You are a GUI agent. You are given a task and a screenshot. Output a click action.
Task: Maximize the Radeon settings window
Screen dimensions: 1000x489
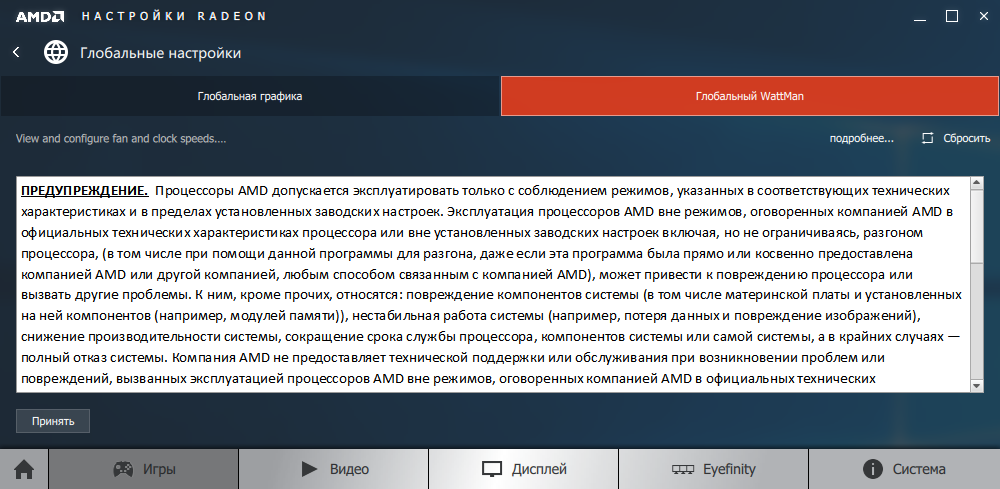coord(952,17)
